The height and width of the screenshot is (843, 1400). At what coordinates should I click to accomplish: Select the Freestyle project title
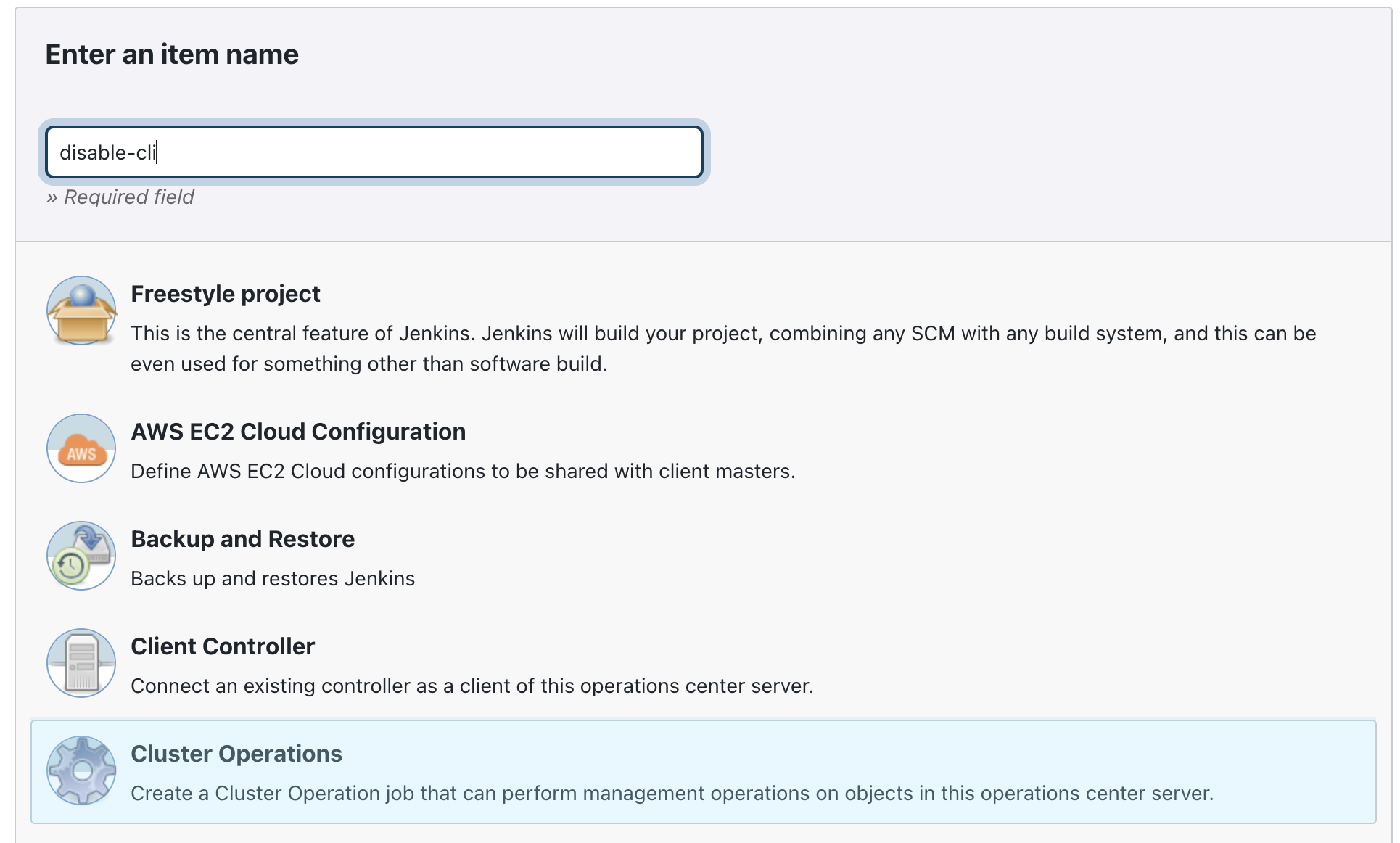(x=226, y=294)
